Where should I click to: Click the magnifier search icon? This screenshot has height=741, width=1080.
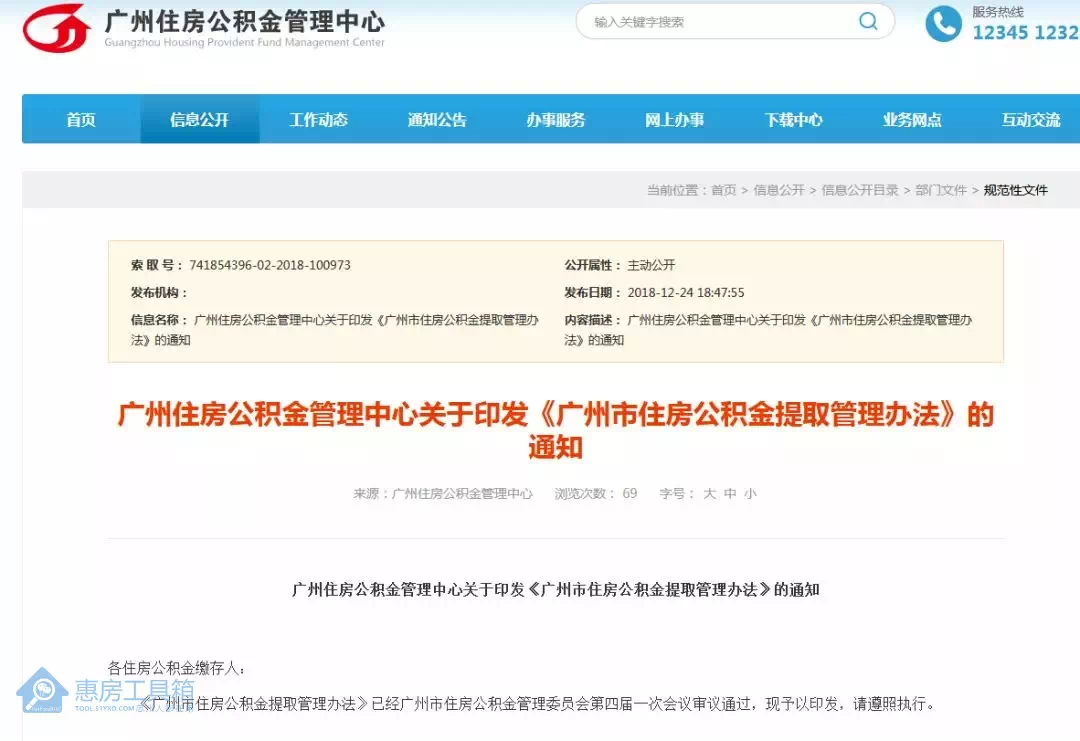(x=869, y=21)
